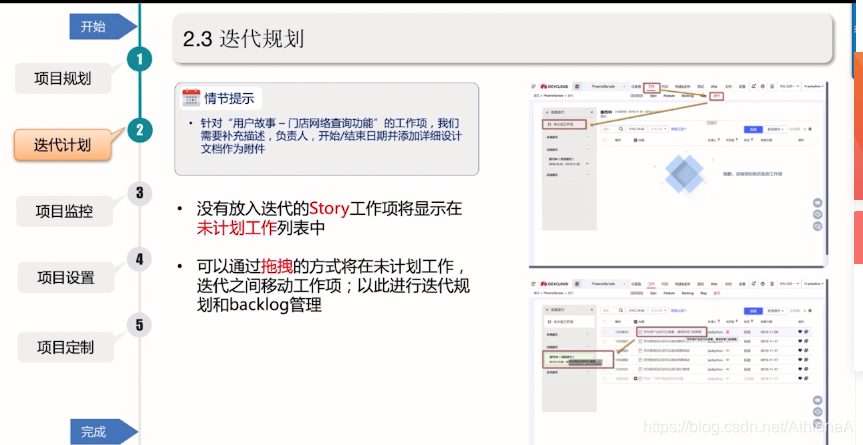Click notification bell in upper screenshot

click(x=753, y=86)
